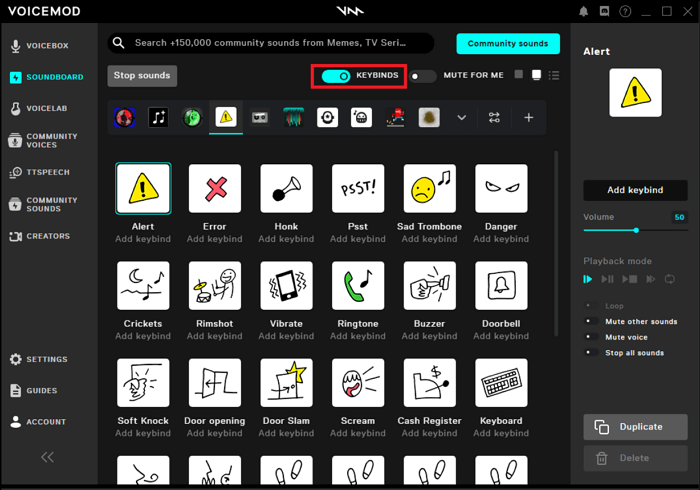This screenshot has width=700, height=490.
Task: Enable the Mute For Me toggle
Action: point(423,76)
